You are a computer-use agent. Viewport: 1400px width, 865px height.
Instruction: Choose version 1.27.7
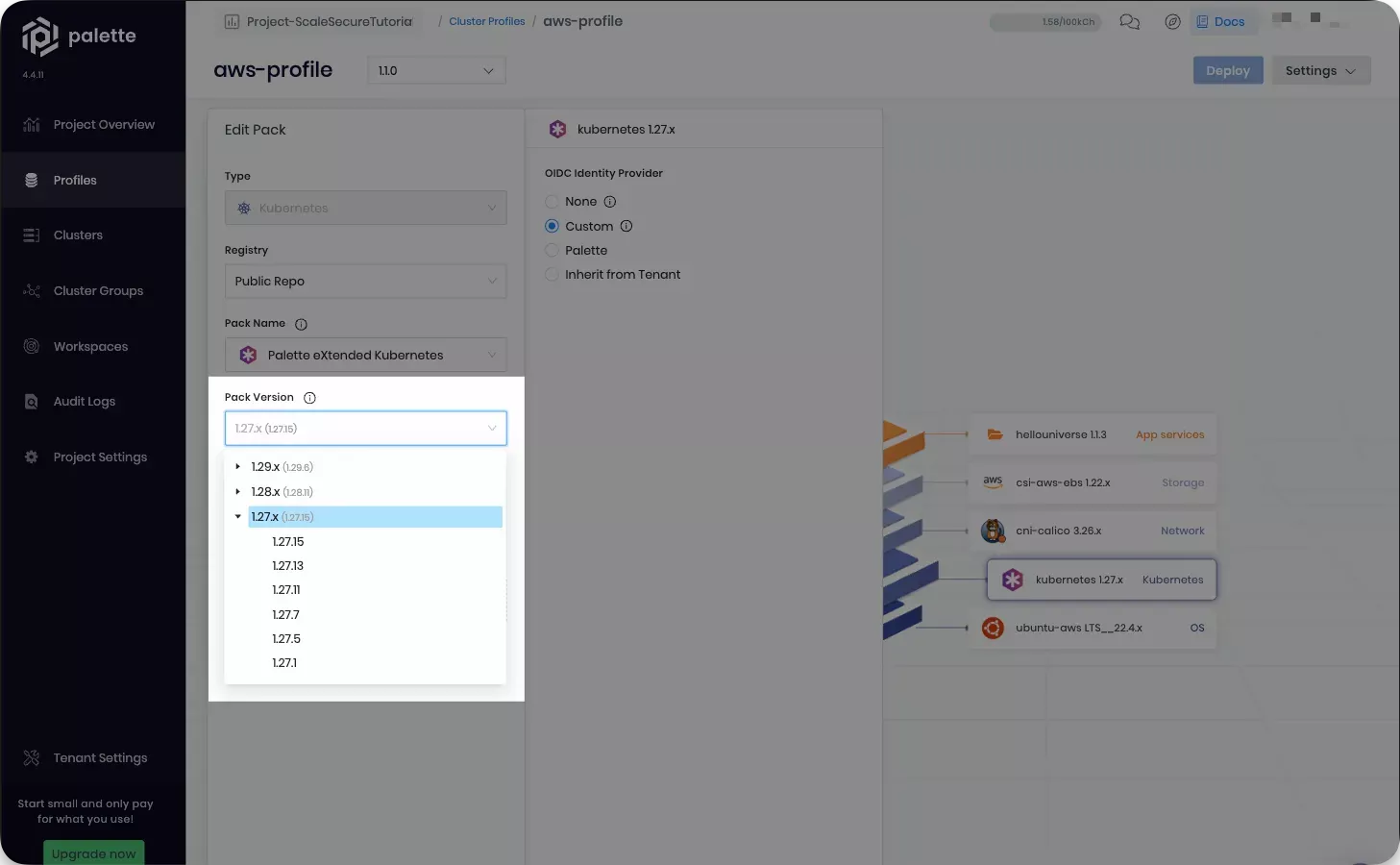click(x=286, y=615)
